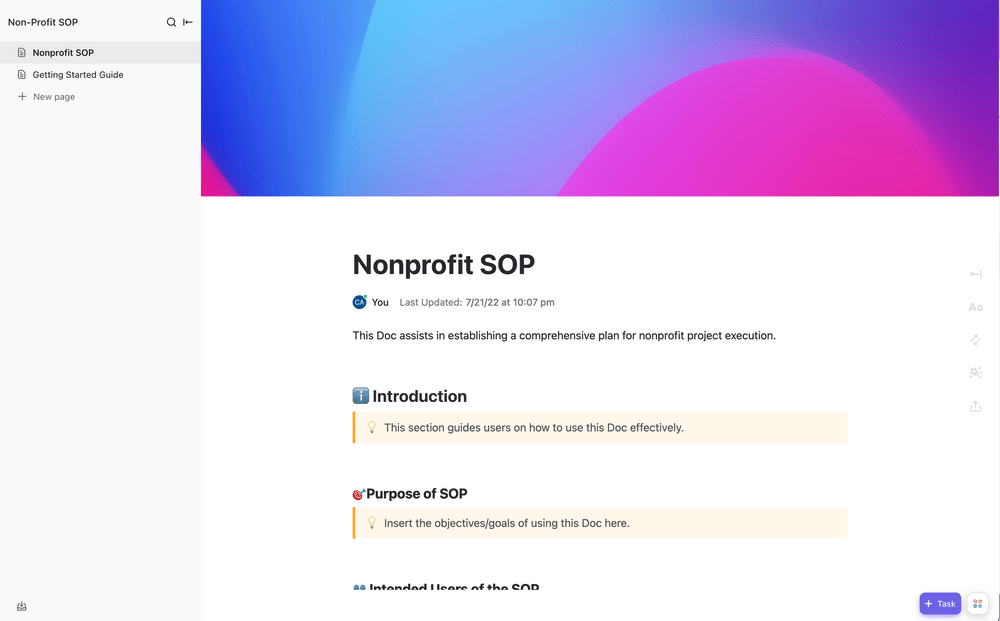Click the relationships link icon

(x=975, y=340)
